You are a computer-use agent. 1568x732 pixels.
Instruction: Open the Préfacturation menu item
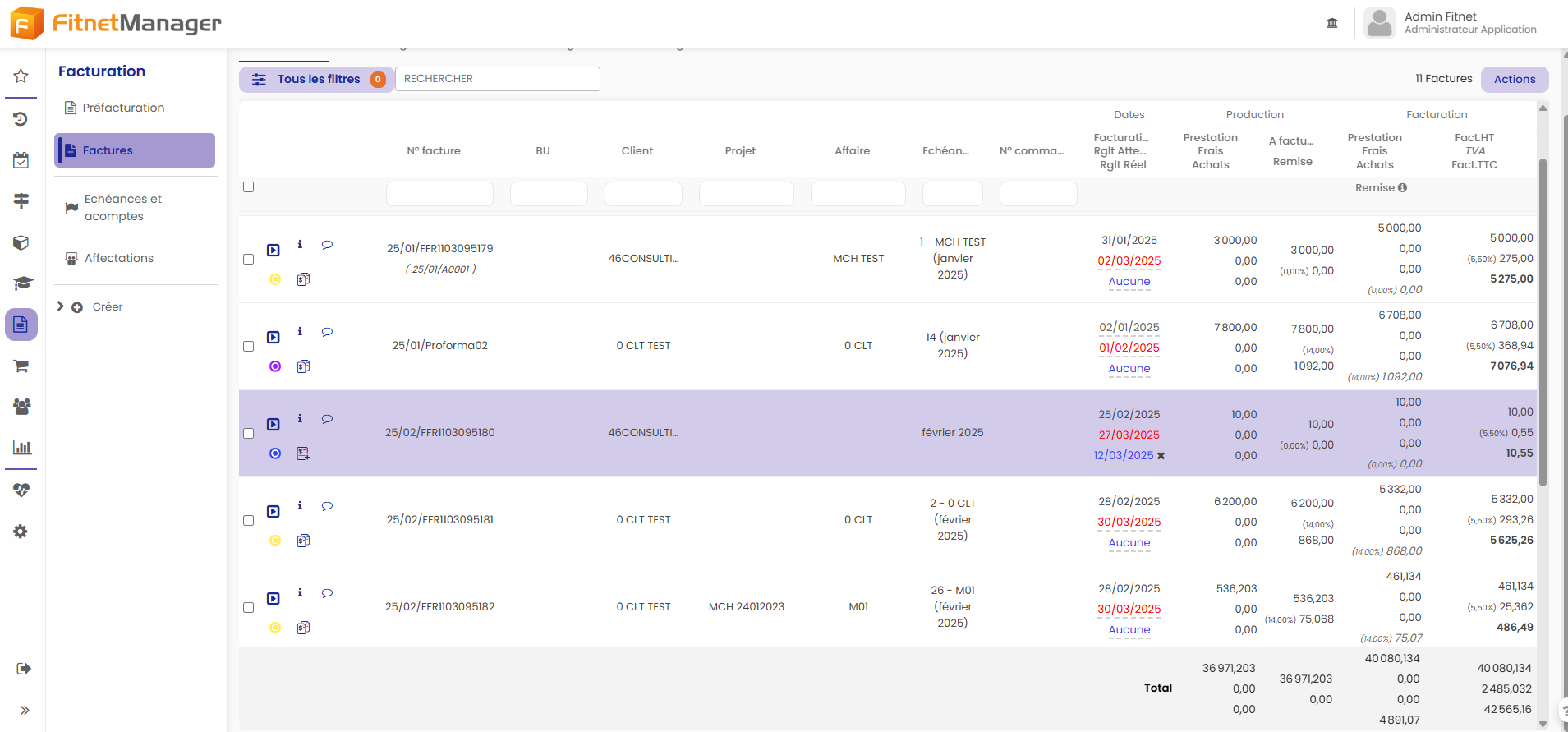123,108
